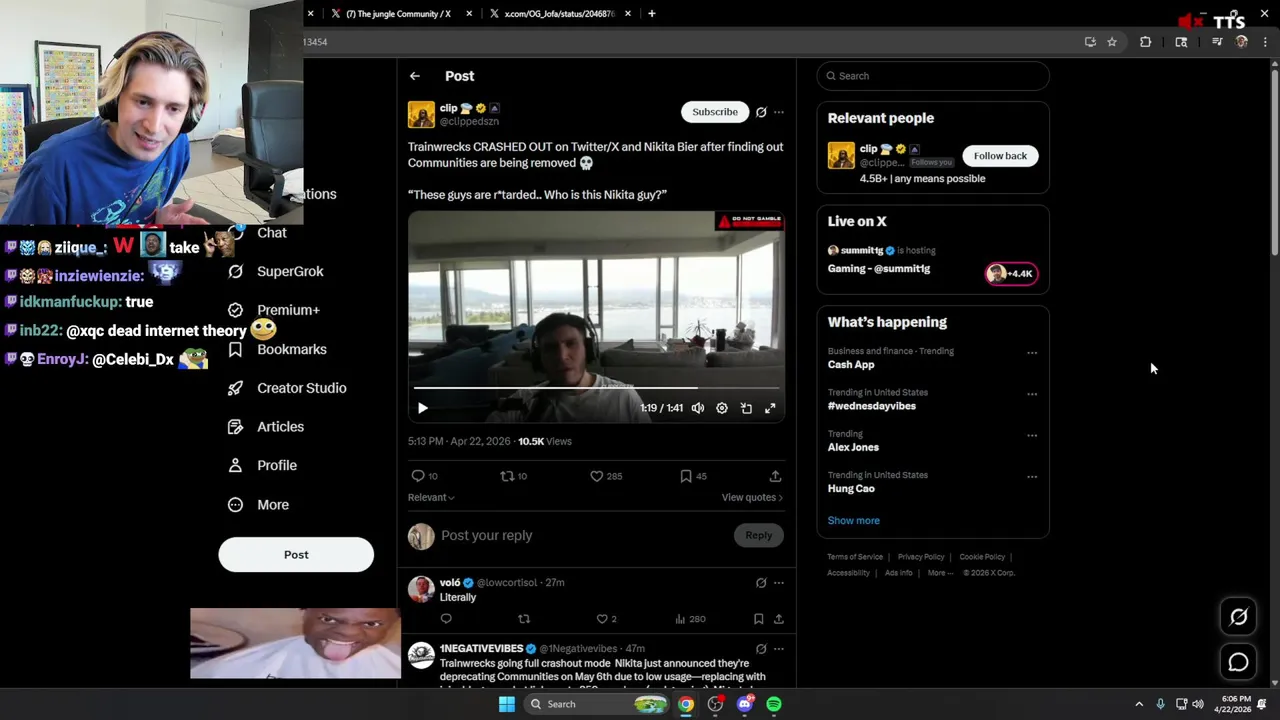Expand the Relevant sort dropdown
Screen dimensions: 1280x720
pos(431,497)
